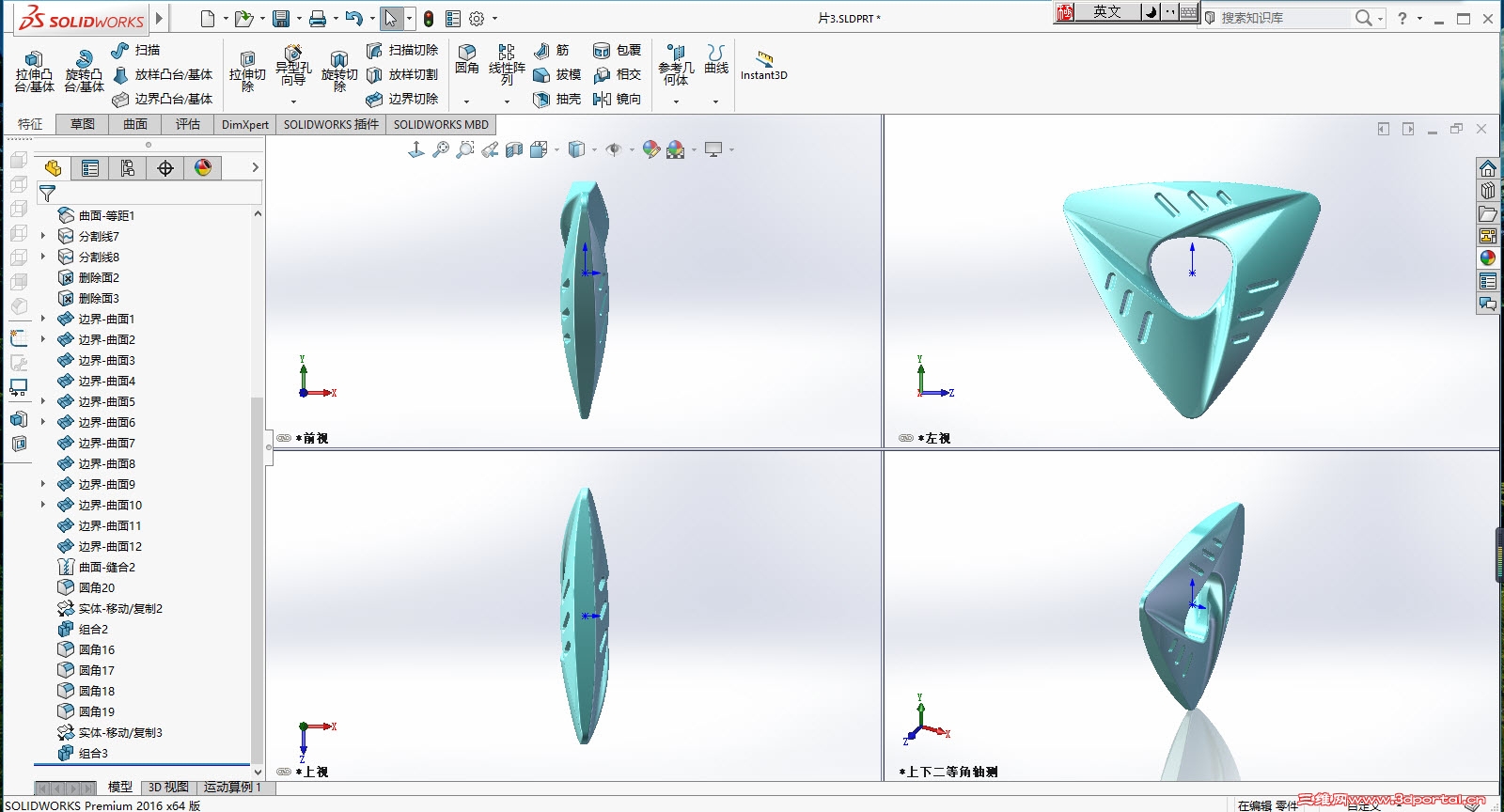Switch to the 曲面 surfaces tab

tap(135, 124)
